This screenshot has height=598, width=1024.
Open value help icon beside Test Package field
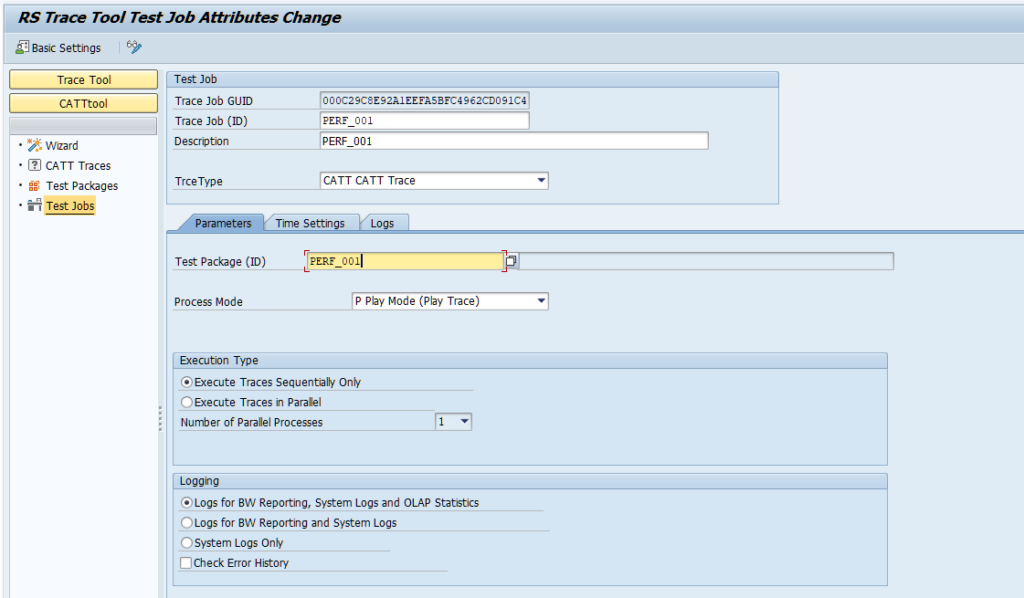[x=511, y=261]
